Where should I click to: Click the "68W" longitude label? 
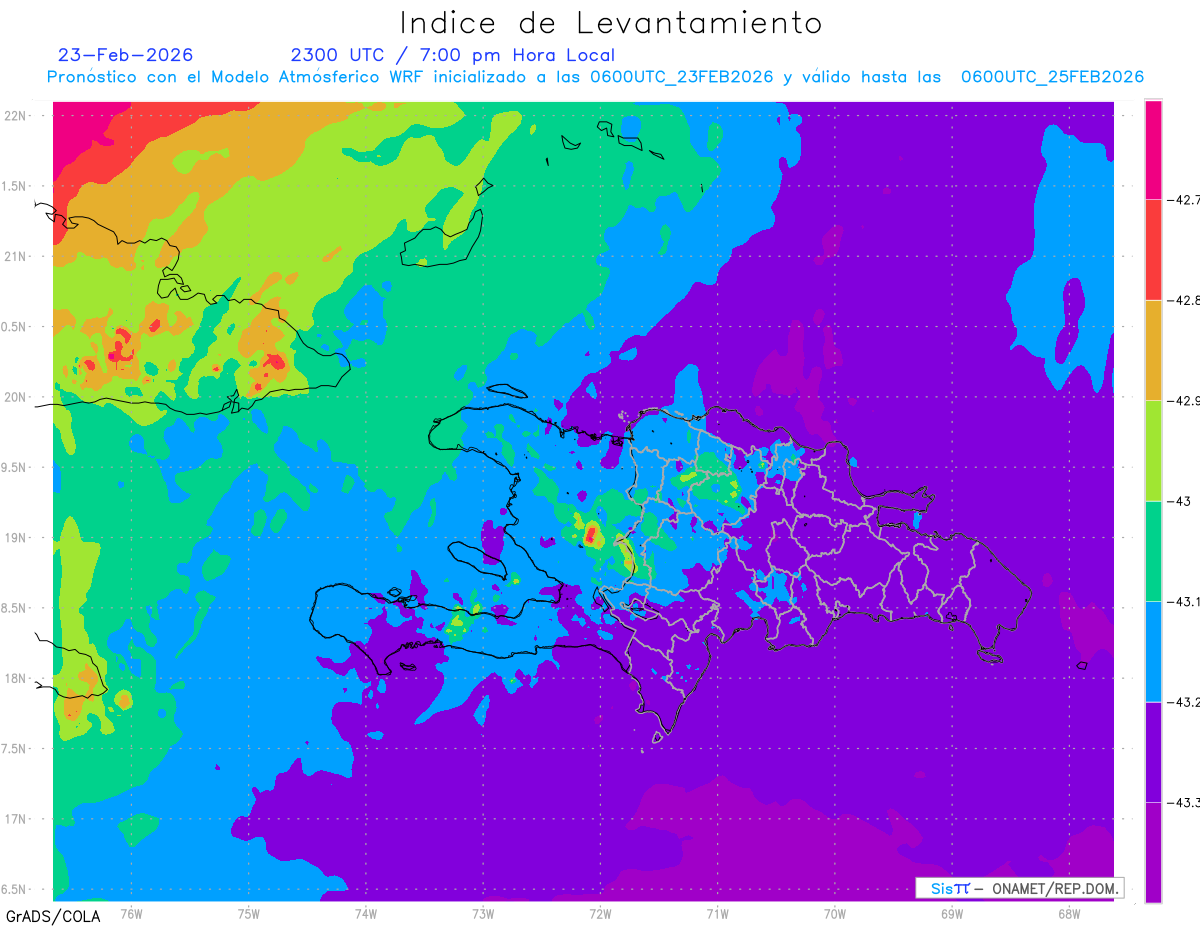pyautogui.click(x=1069, y=913)
